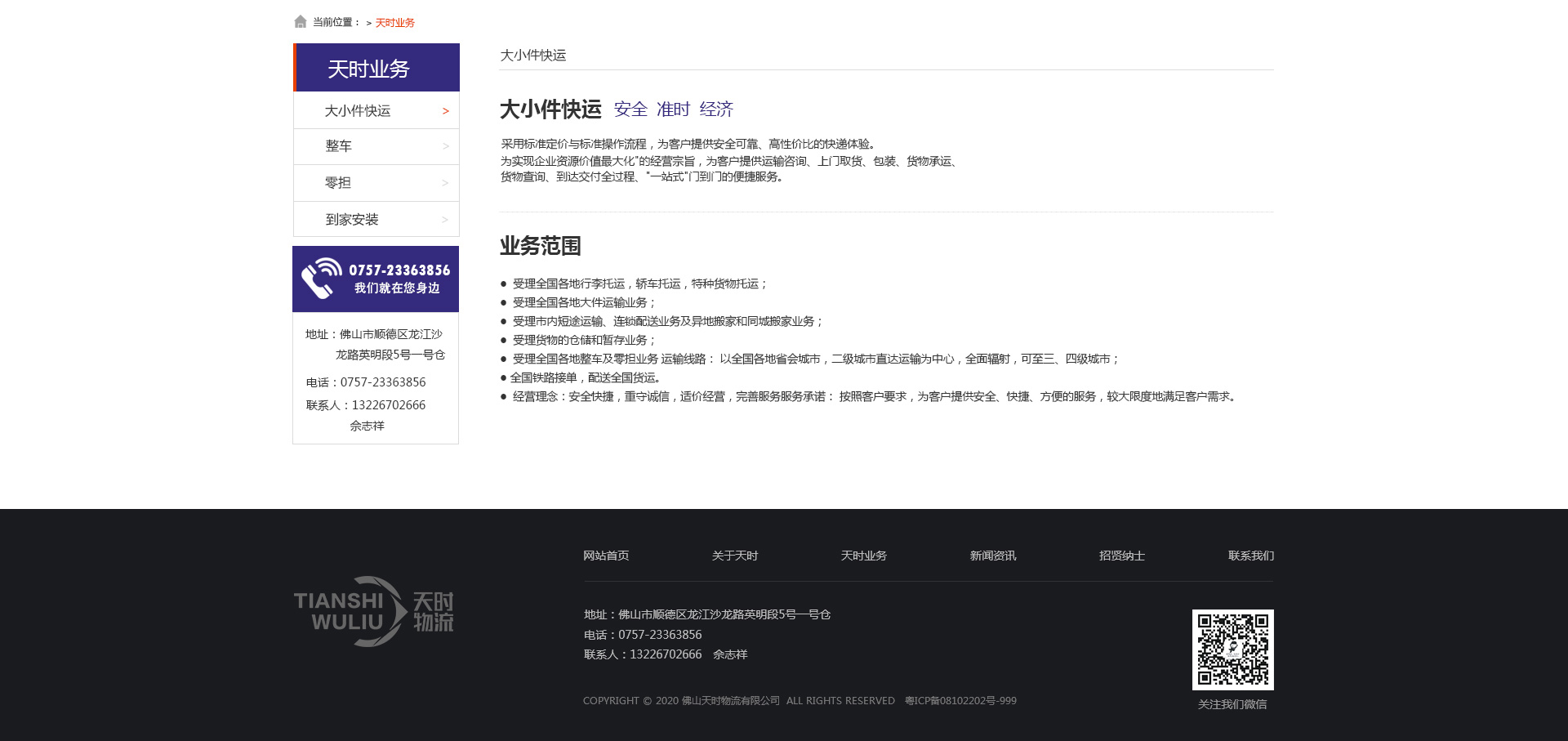Screen dimensions: 1568x741
Task: Click the Tianshi Wuliu footer logo
Action: (373, 612)
